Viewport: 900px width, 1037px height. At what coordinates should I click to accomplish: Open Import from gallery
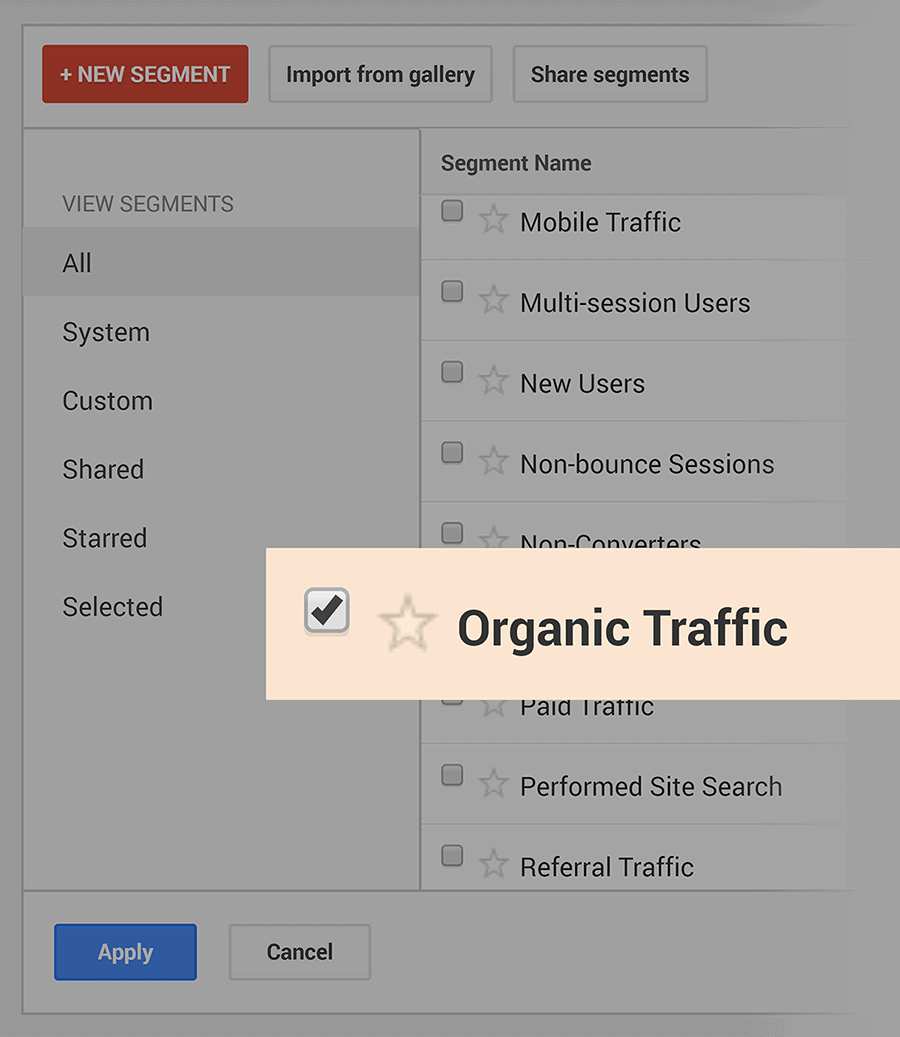coord(380,74)
